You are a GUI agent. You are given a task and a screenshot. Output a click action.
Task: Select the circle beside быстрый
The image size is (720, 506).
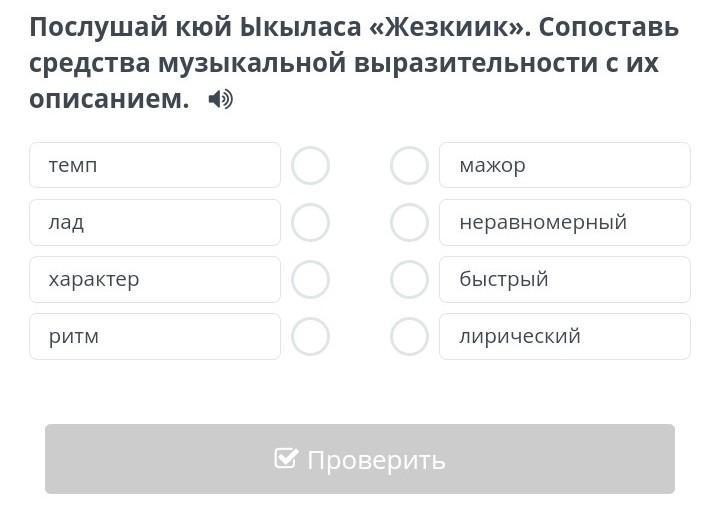[409, 280]
